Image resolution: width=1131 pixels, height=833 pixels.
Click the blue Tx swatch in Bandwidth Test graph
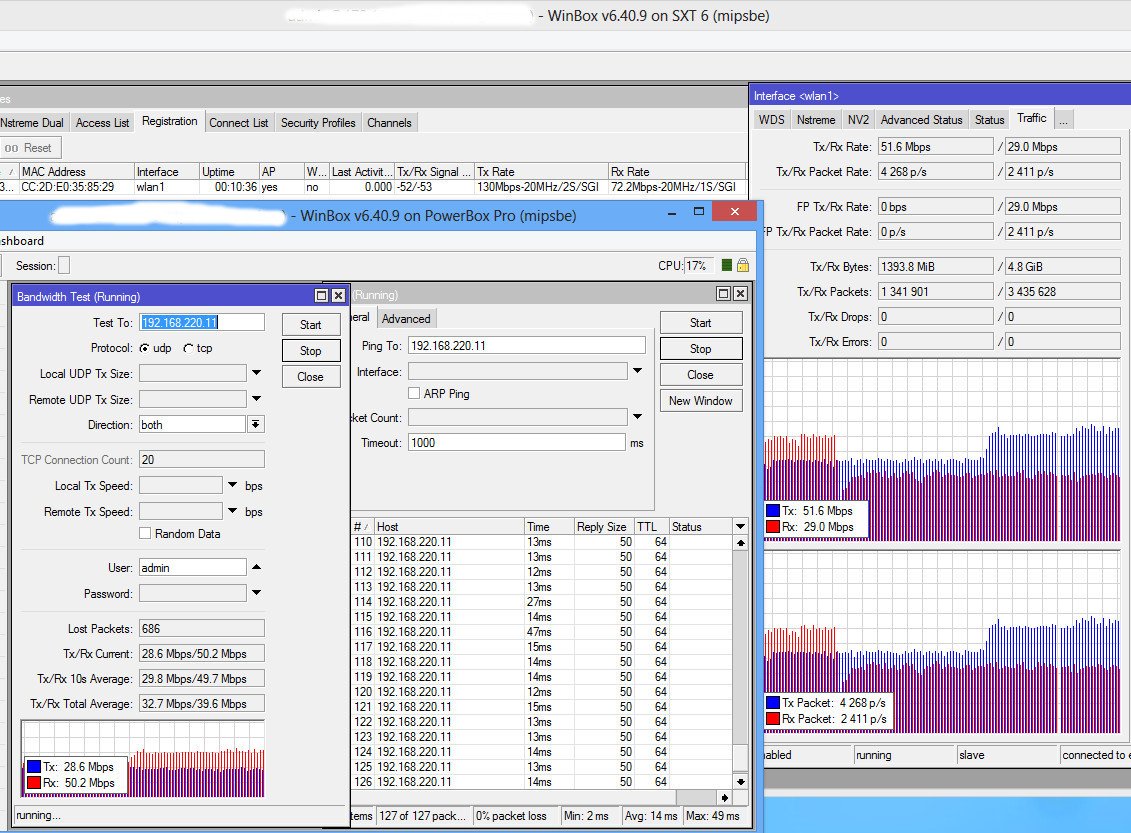pyautogui.click(x=33, y=767)
